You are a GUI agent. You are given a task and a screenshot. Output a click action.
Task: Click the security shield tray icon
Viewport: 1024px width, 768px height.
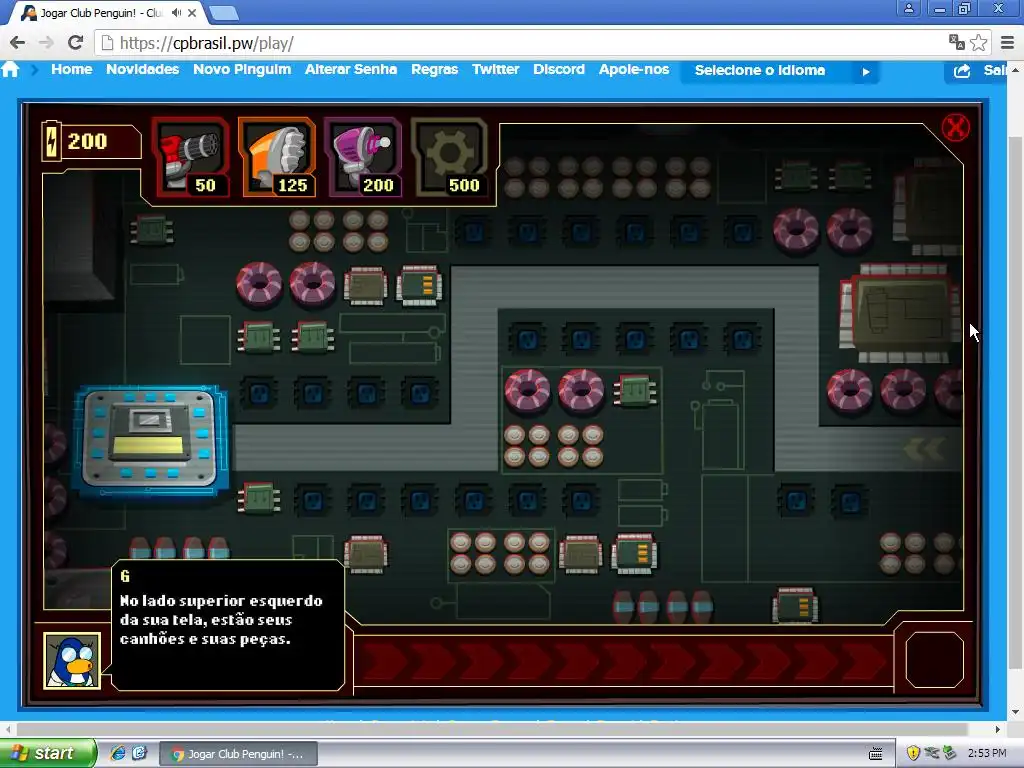[913, 753]
